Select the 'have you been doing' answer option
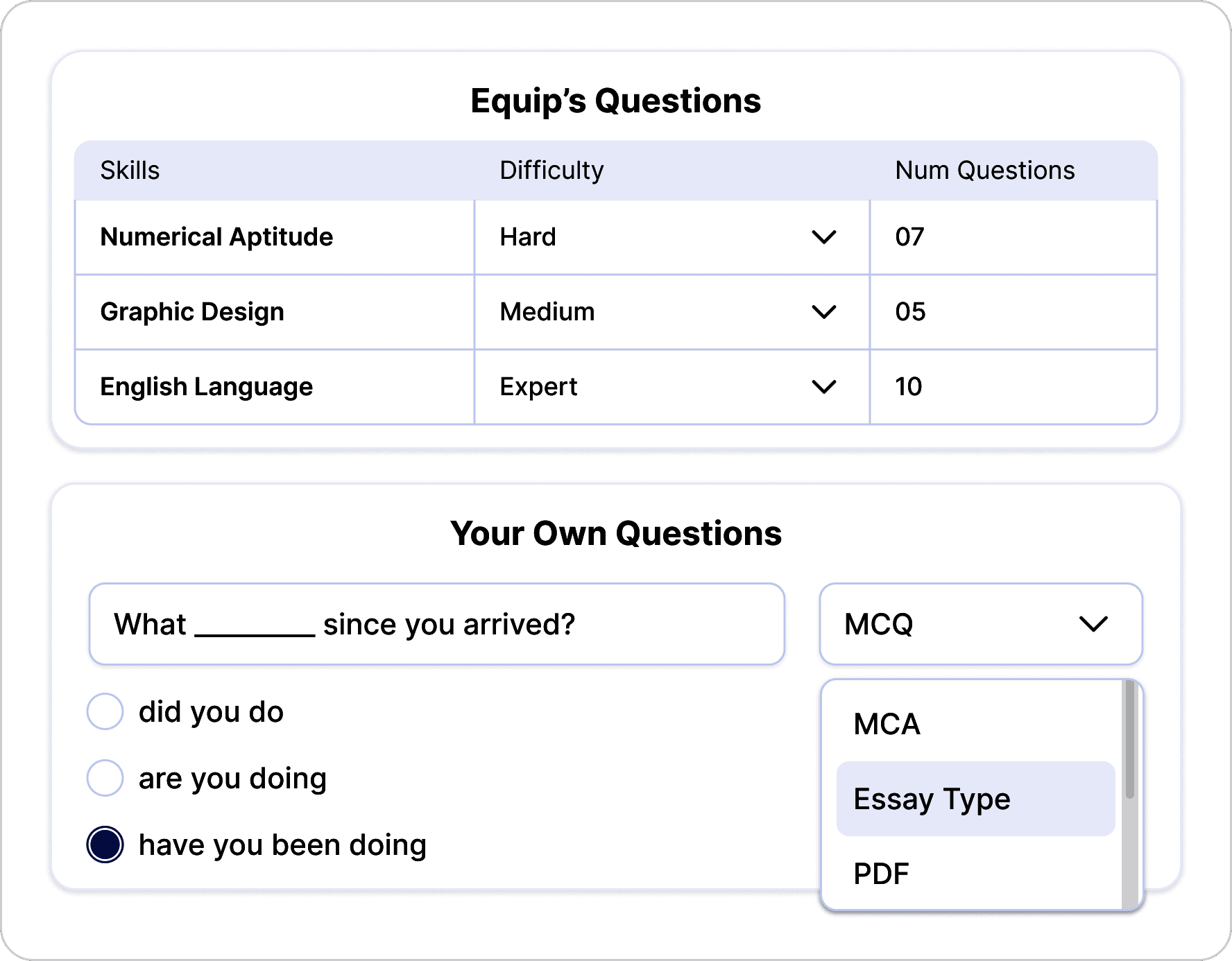This screenshot has height=961, width=1232. (x=105, y=844)
